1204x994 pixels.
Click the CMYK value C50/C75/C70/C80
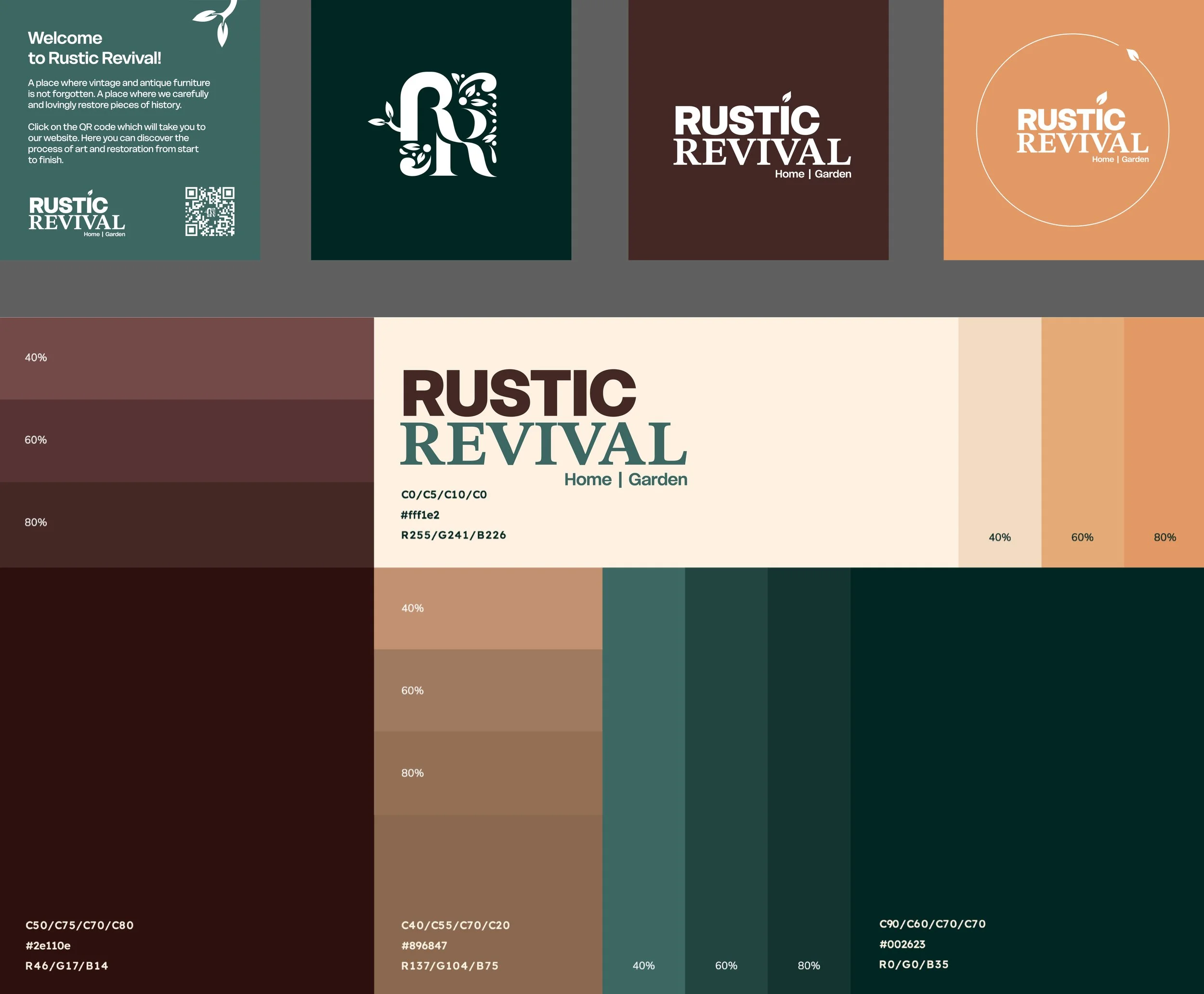[x=79, y=925]
